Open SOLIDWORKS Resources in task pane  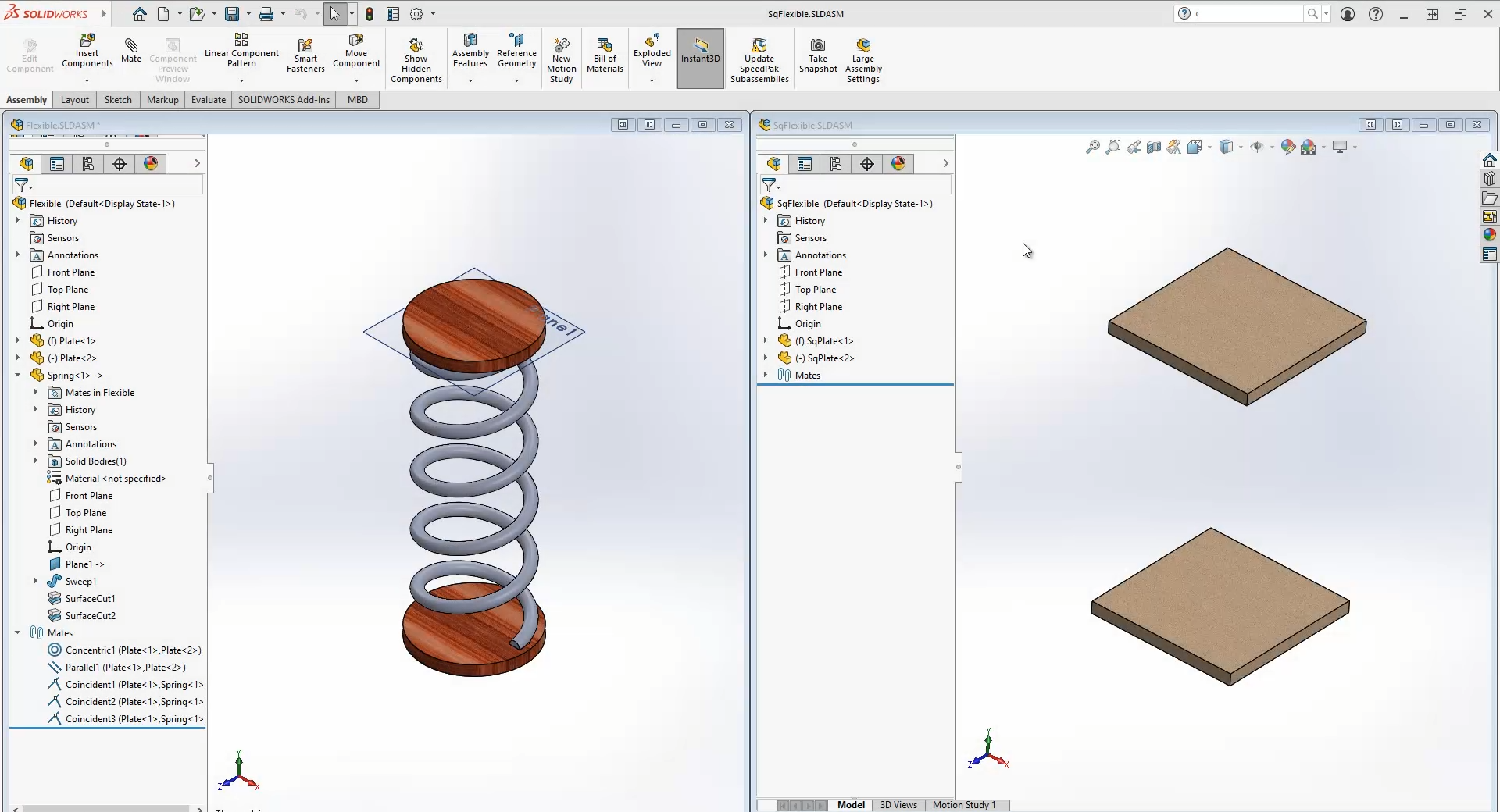pos(1490,160)
